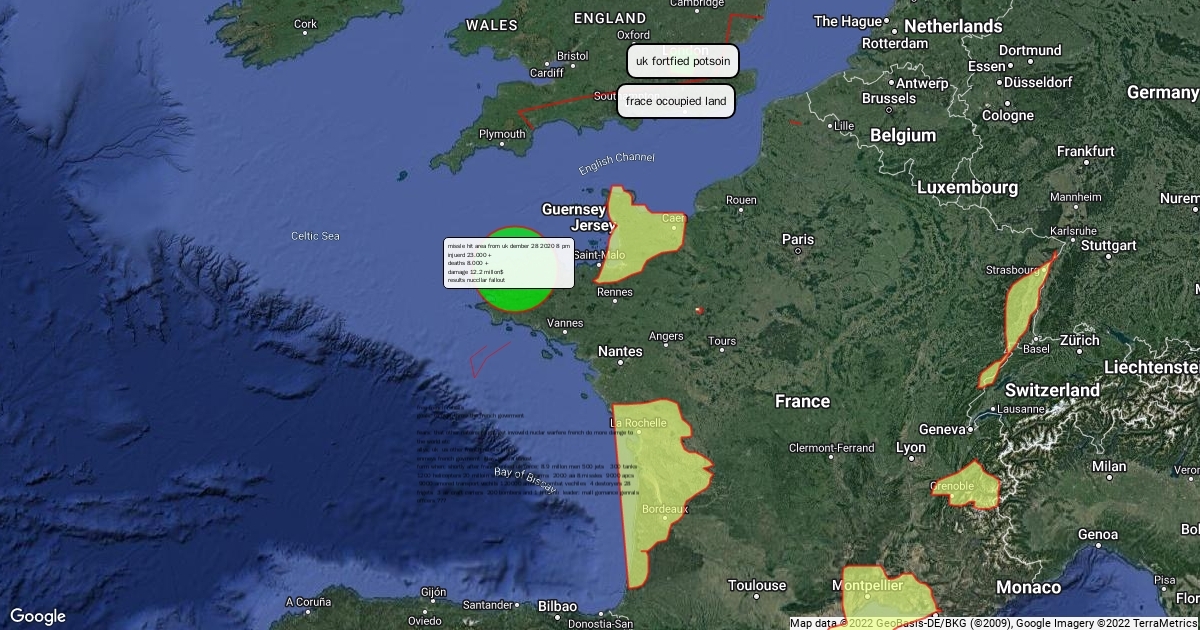Click the map data attribution text

pos(993,623)
